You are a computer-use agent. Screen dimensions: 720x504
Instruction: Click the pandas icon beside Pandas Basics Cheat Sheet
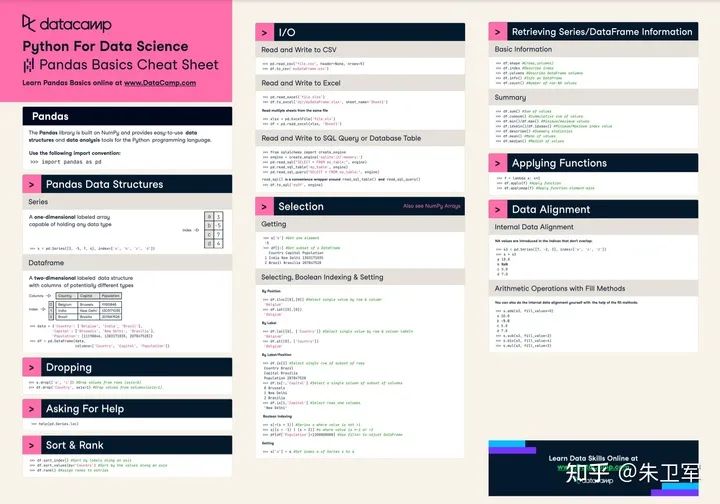click(28, 65)
